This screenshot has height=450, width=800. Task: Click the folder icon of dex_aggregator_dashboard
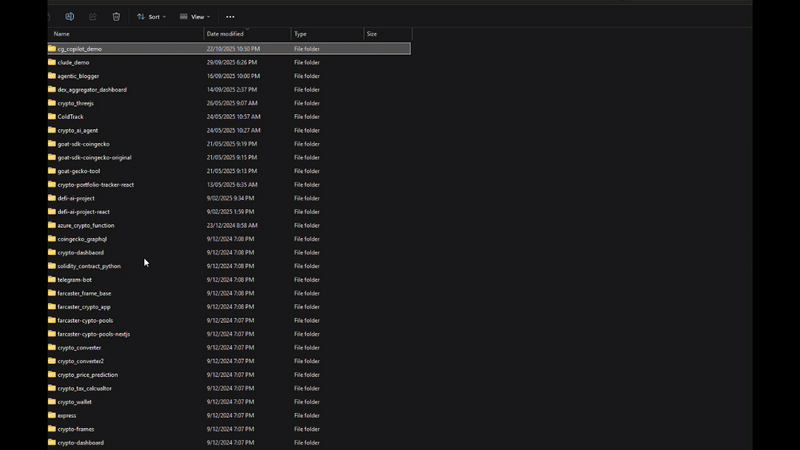[x=52, y=89]
